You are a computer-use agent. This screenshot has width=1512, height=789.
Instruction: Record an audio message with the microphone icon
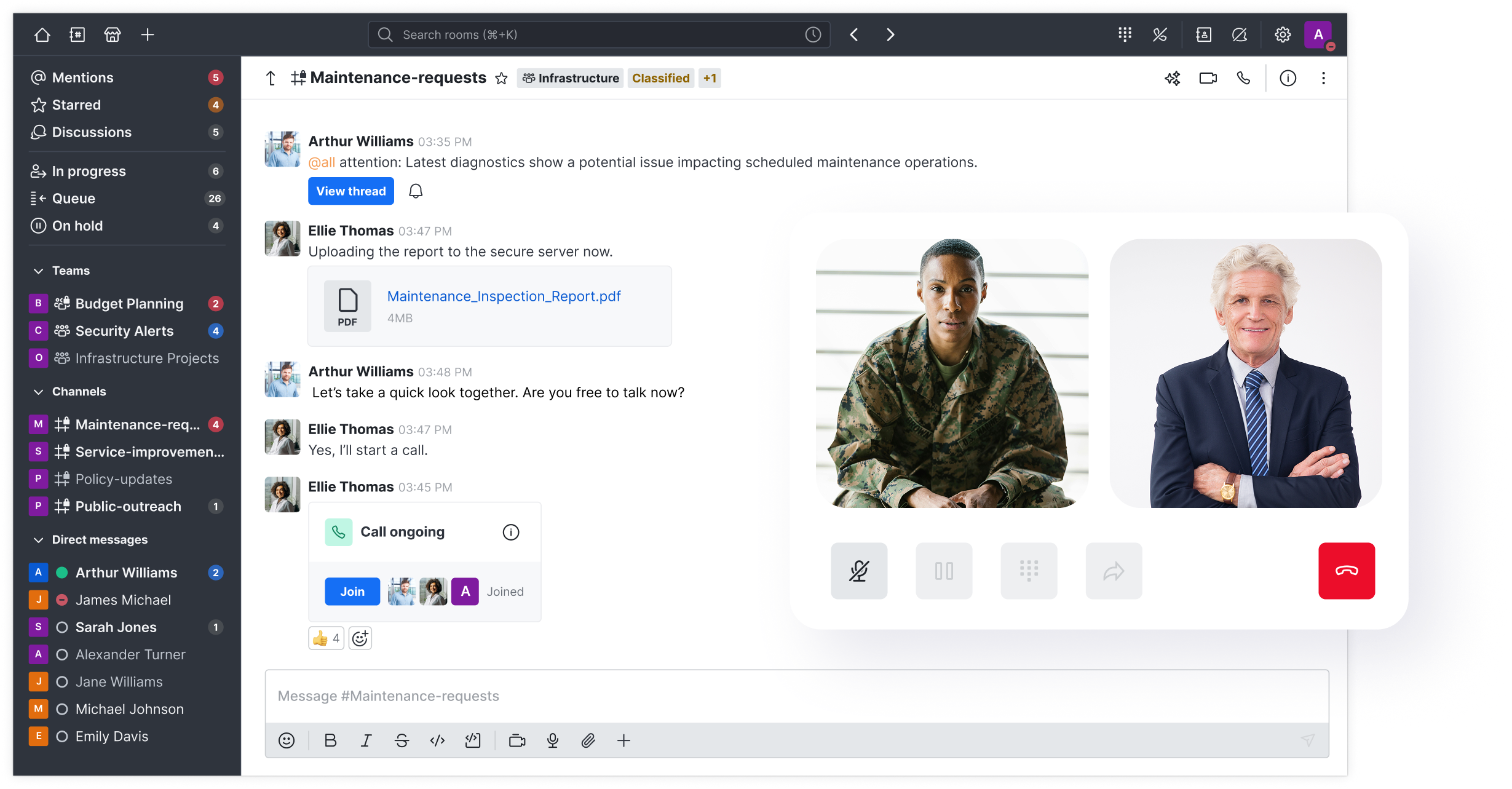pyautogui.click(x=553, y=740)
